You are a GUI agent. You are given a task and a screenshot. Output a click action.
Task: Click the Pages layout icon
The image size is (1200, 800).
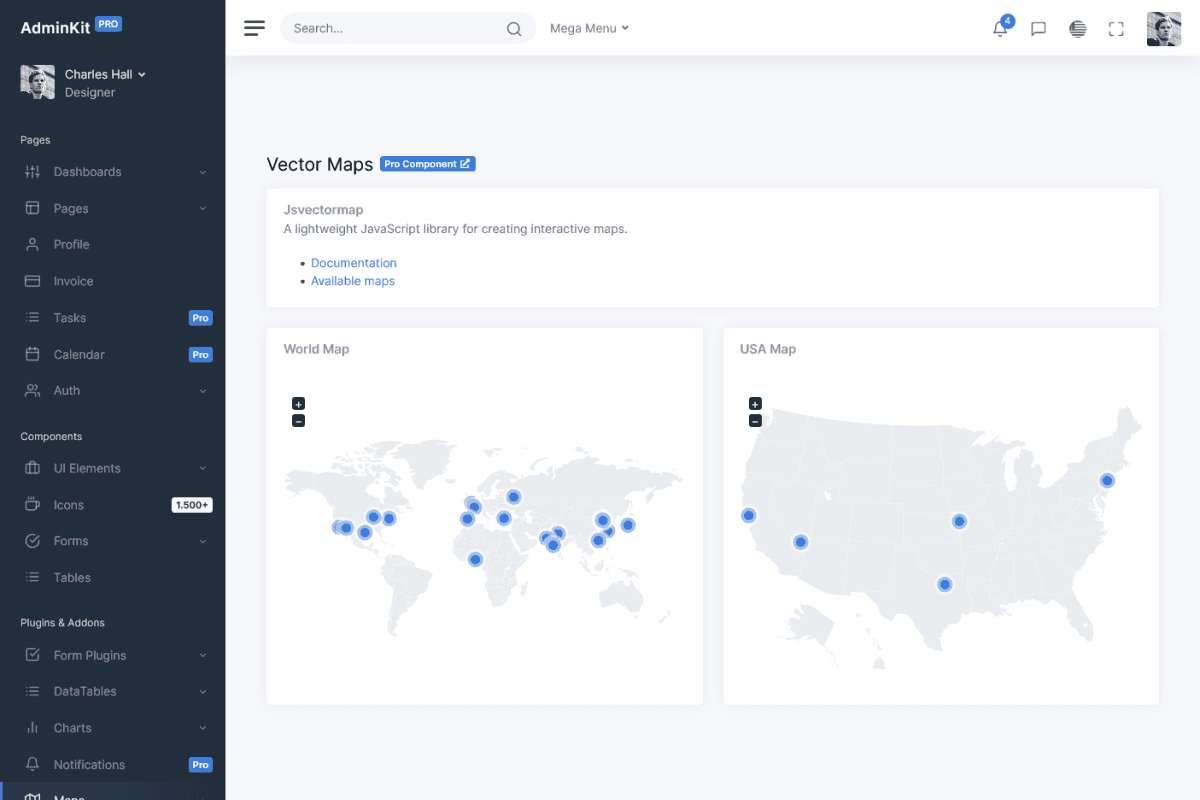click(32, 208)
